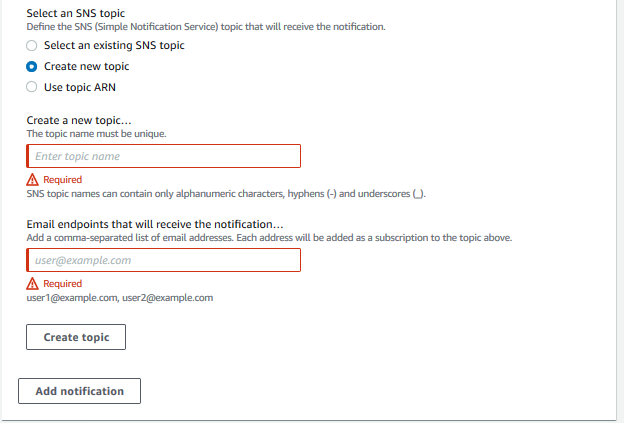Click 'Required' error text under email field
The image size is (624, 423).
[x=62, y=284]
